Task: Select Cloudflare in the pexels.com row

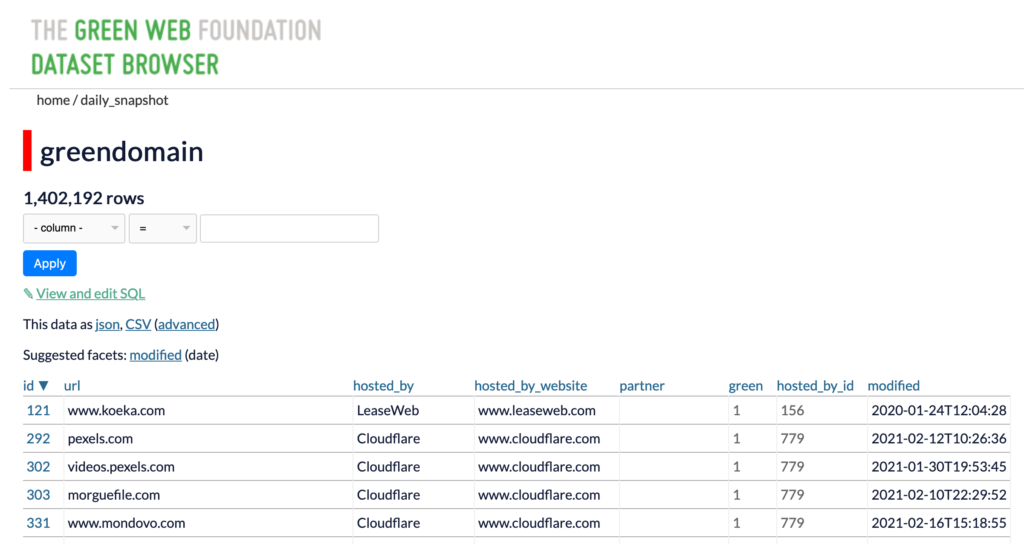Action: pos(389,438)
